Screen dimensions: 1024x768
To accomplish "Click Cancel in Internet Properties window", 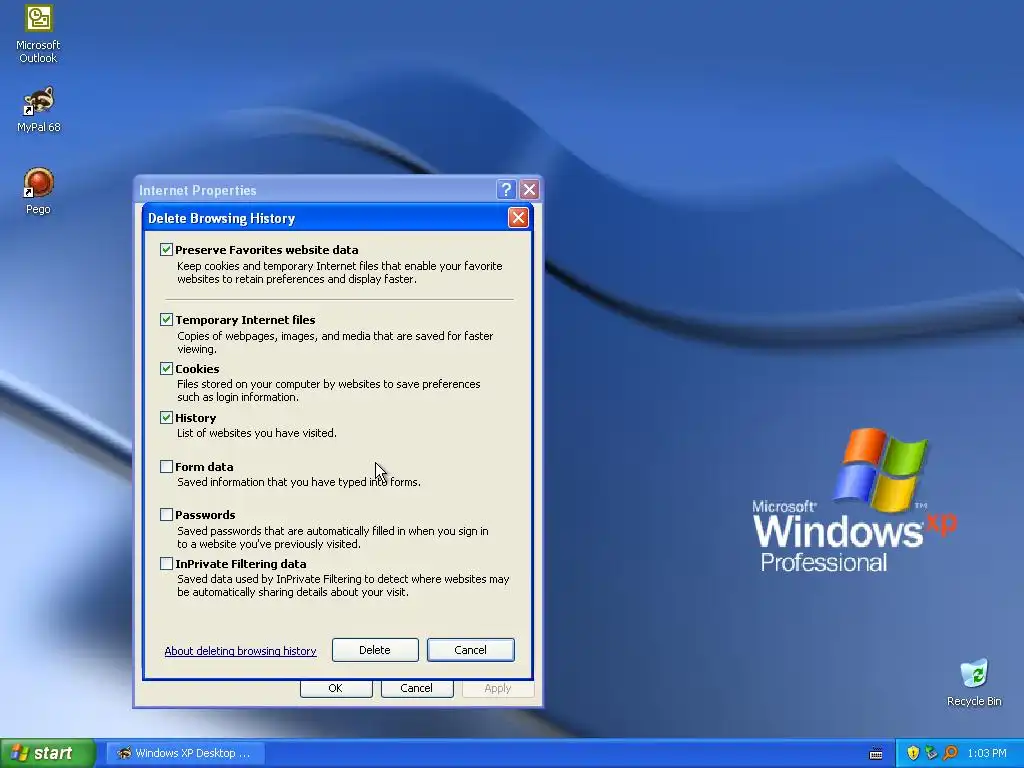I will point(417,688).
